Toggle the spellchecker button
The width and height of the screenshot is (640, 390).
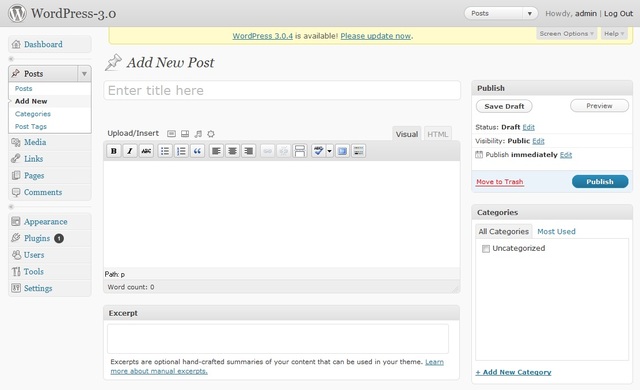pos(318,151)
